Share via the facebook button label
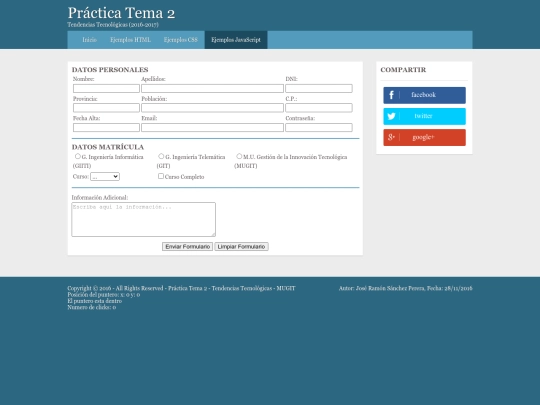This screenshot has height=405, width=540. coord(424,95)
